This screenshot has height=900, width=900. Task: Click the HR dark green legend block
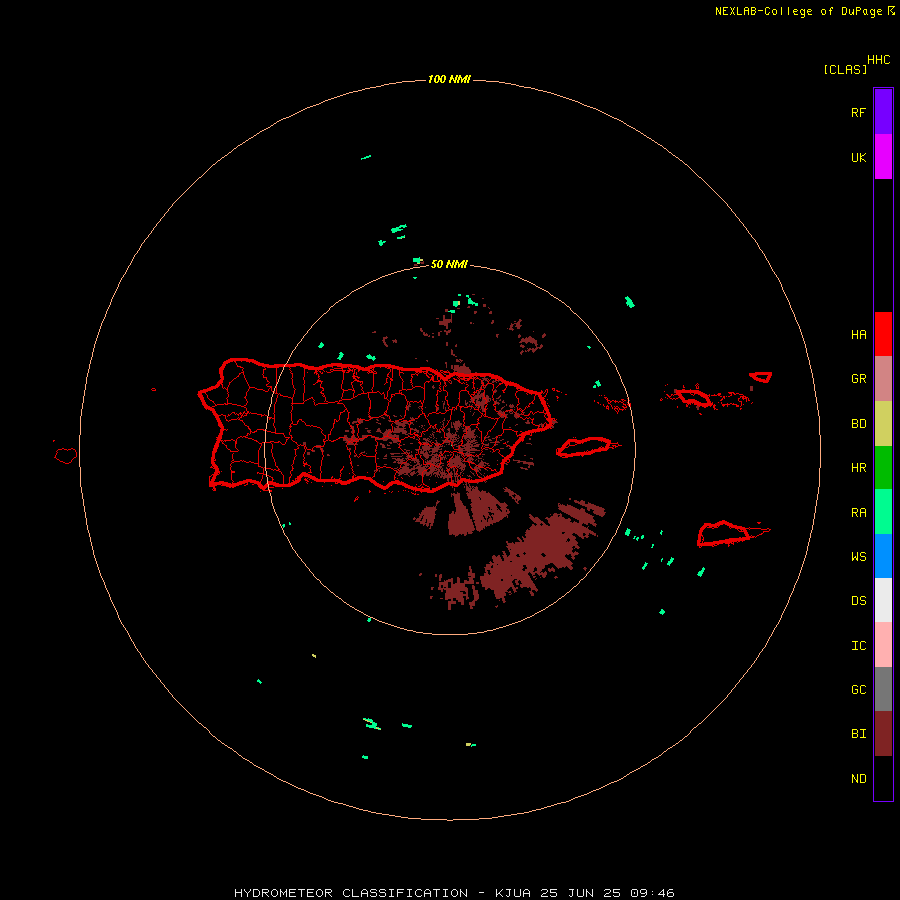883,468
